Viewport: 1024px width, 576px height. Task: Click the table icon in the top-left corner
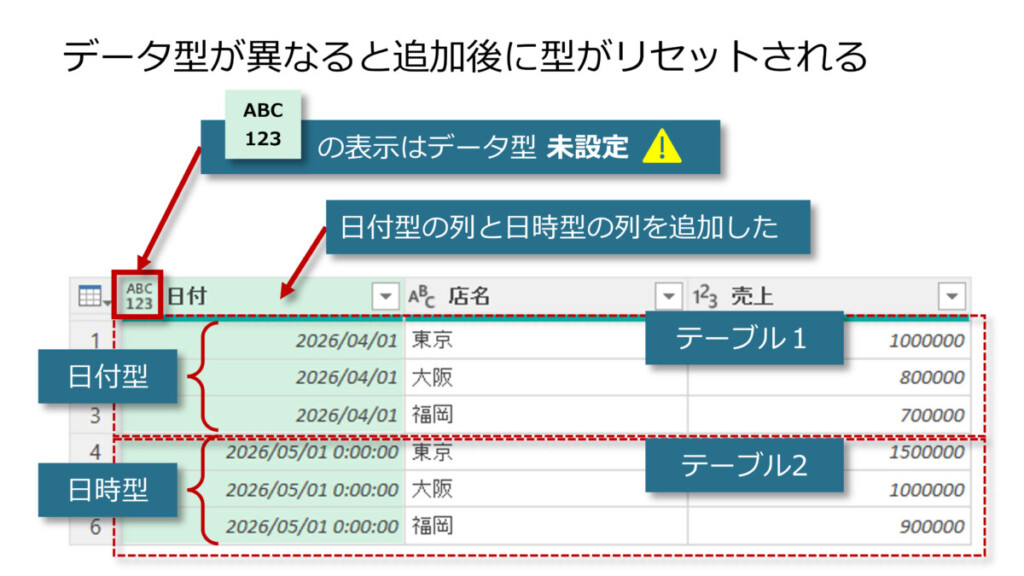[91, 296]
